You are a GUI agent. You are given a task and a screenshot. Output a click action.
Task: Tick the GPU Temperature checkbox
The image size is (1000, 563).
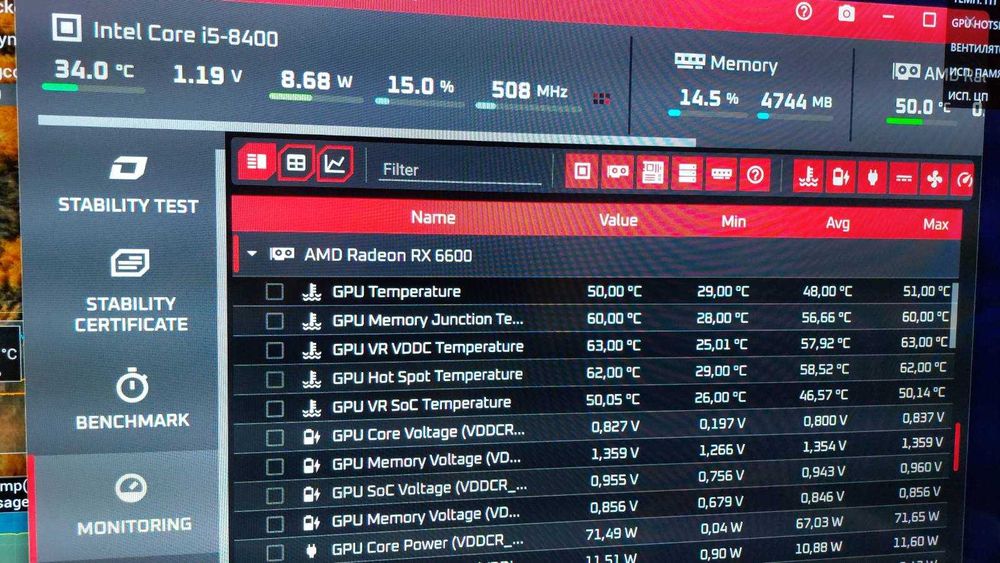pyautogui.click(x=274, y=292)
